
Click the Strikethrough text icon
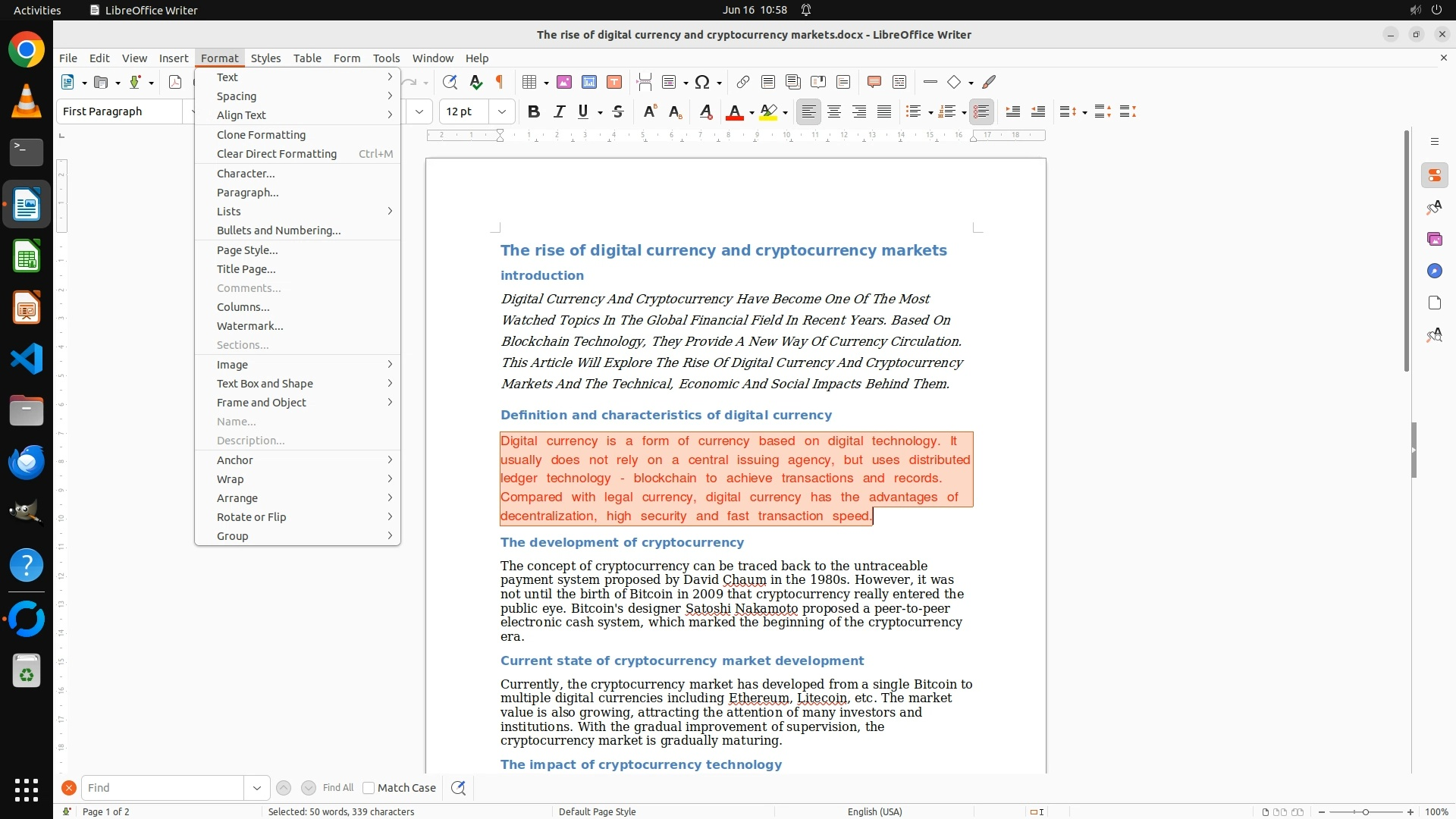618,111
